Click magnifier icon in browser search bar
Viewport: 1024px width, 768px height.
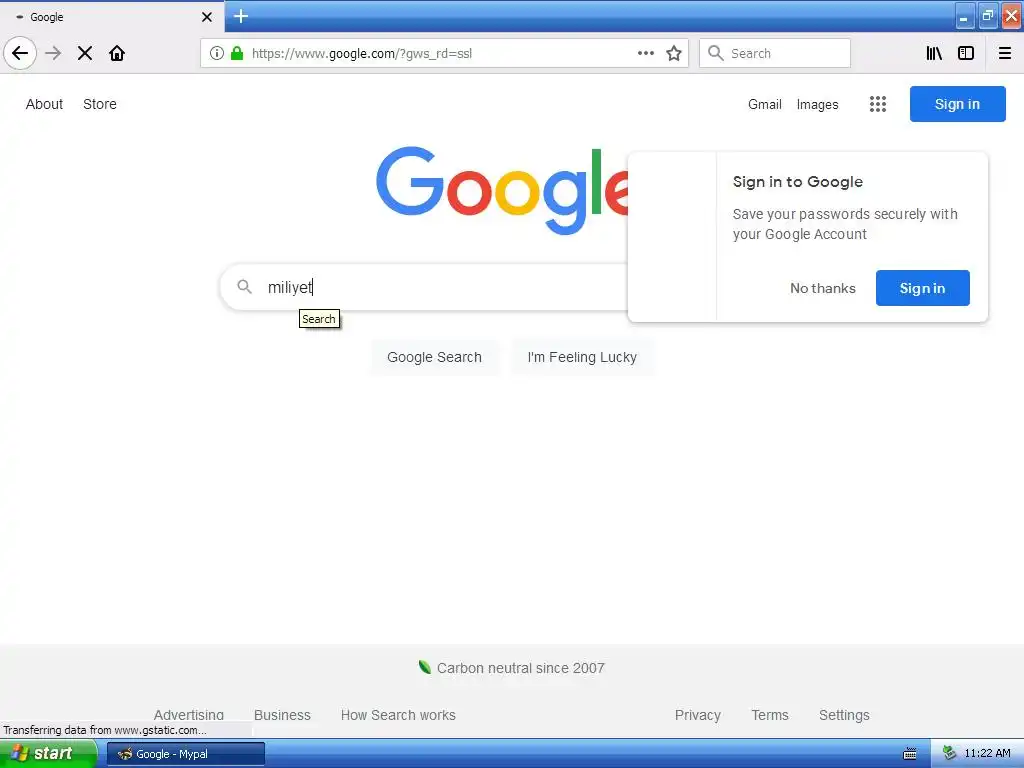716,53
